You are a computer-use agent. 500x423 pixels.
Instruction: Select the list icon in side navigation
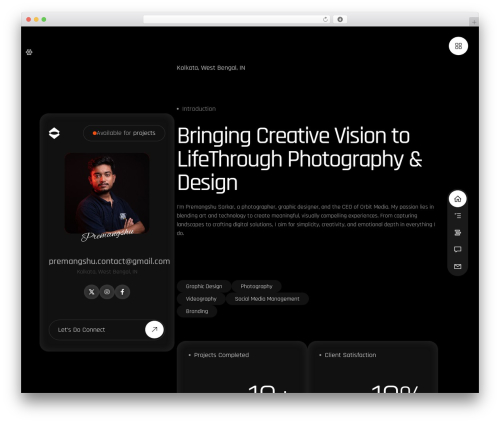[x=457, y=216]
